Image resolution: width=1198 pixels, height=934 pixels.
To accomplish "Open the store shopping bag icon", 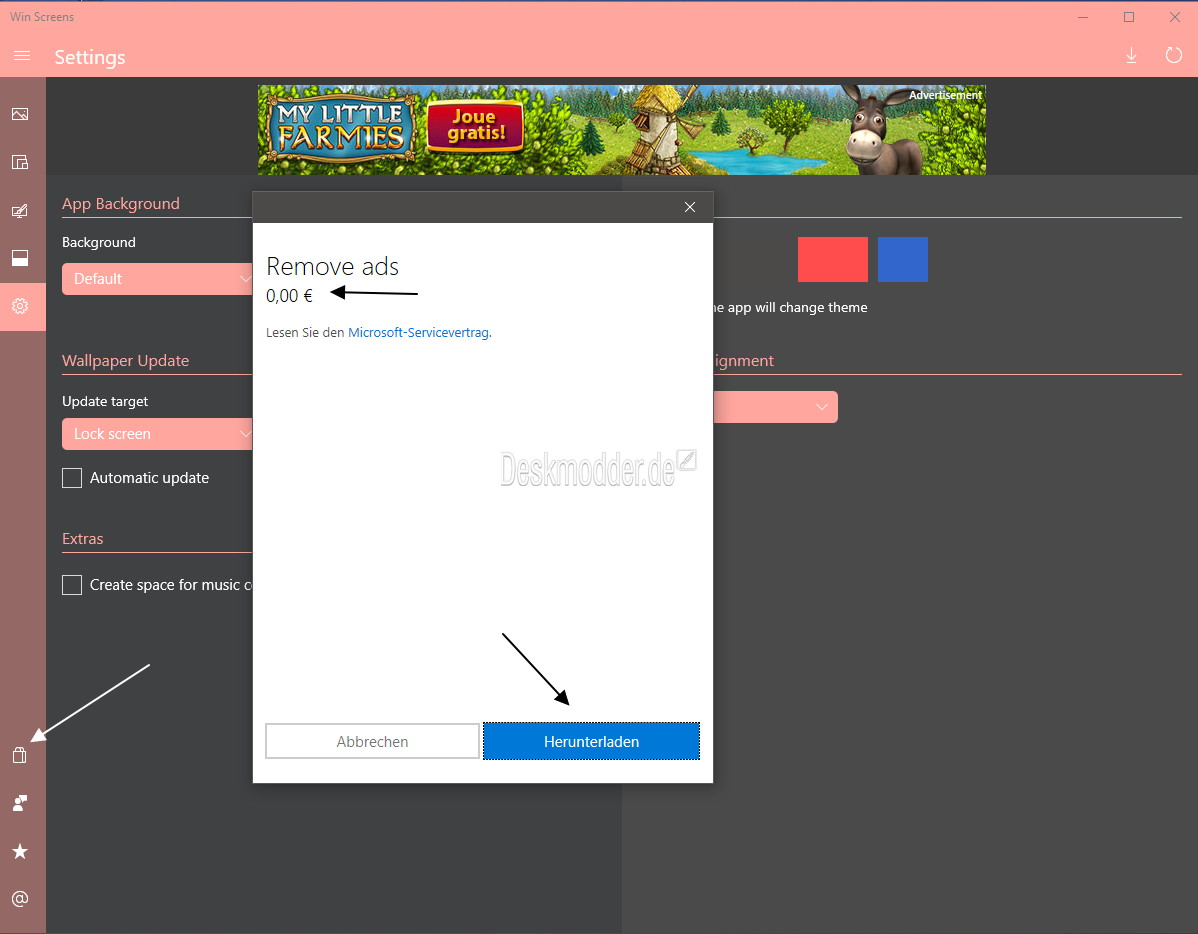I will (x=20, y=755).
